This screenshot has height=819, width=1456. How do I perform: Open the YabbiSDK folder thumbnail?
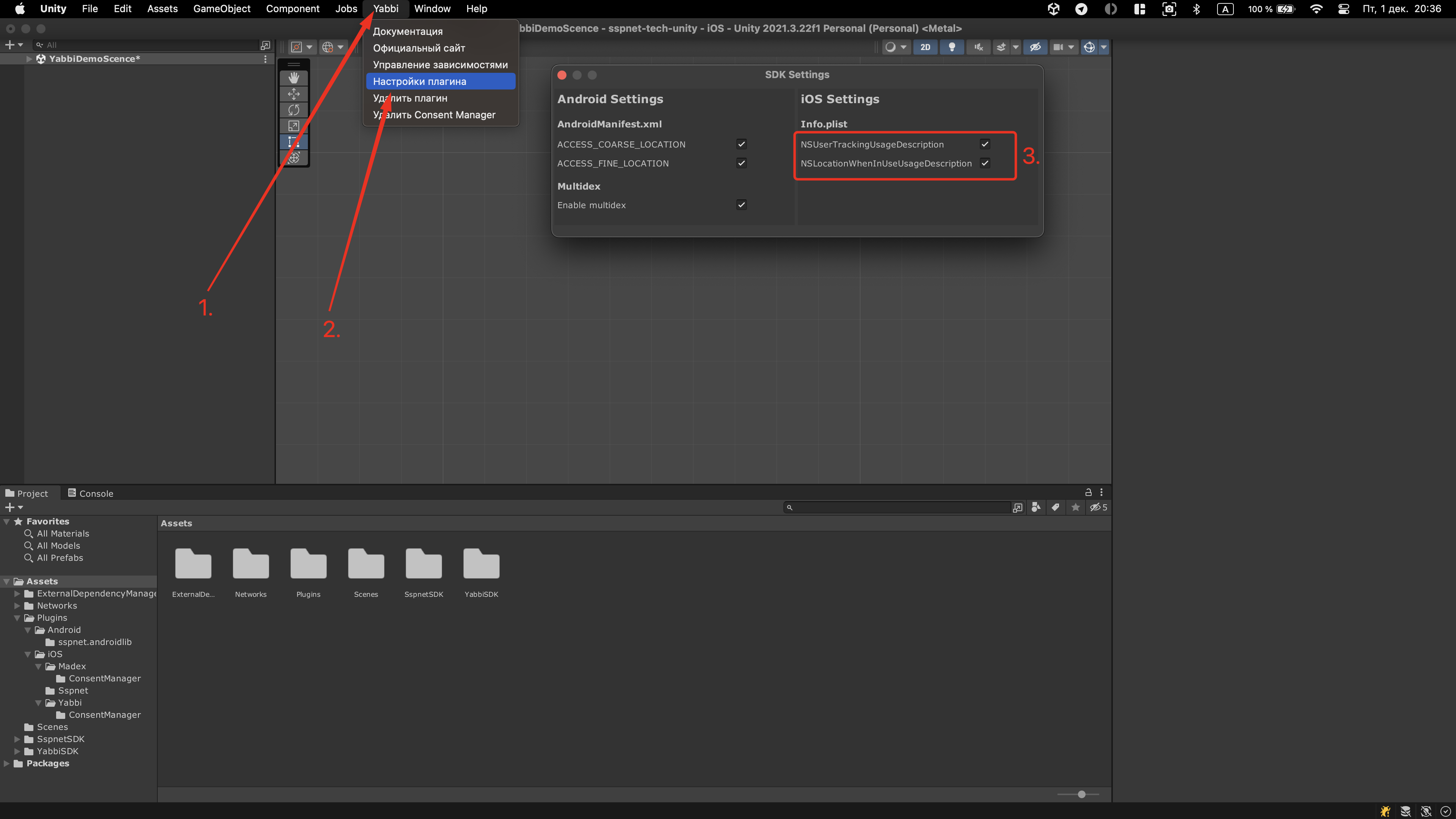481,564
